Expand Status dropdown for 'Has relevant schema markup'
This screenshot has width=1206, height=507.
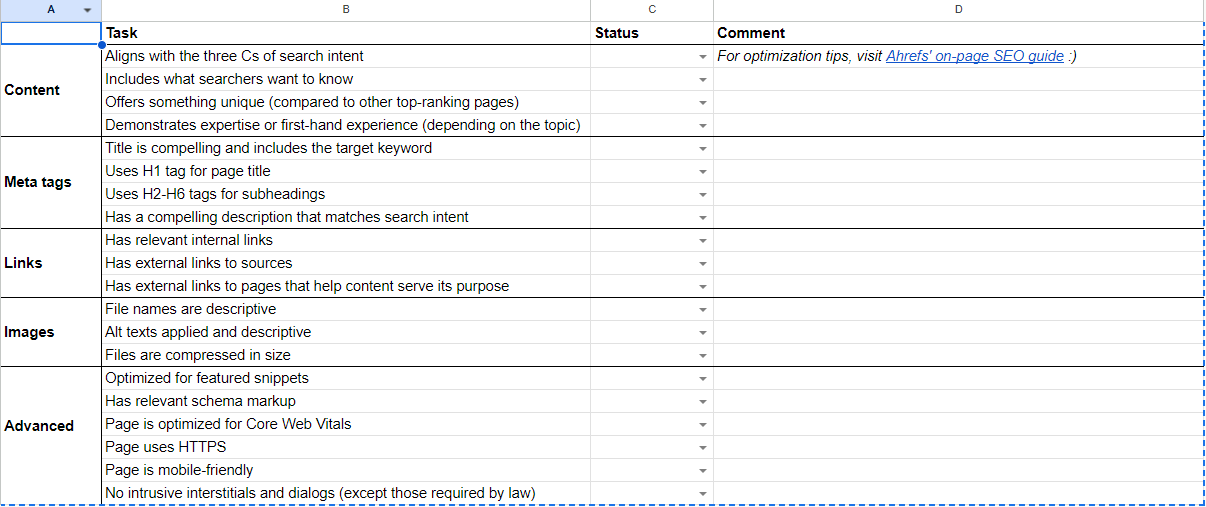[x=703, y=402]
